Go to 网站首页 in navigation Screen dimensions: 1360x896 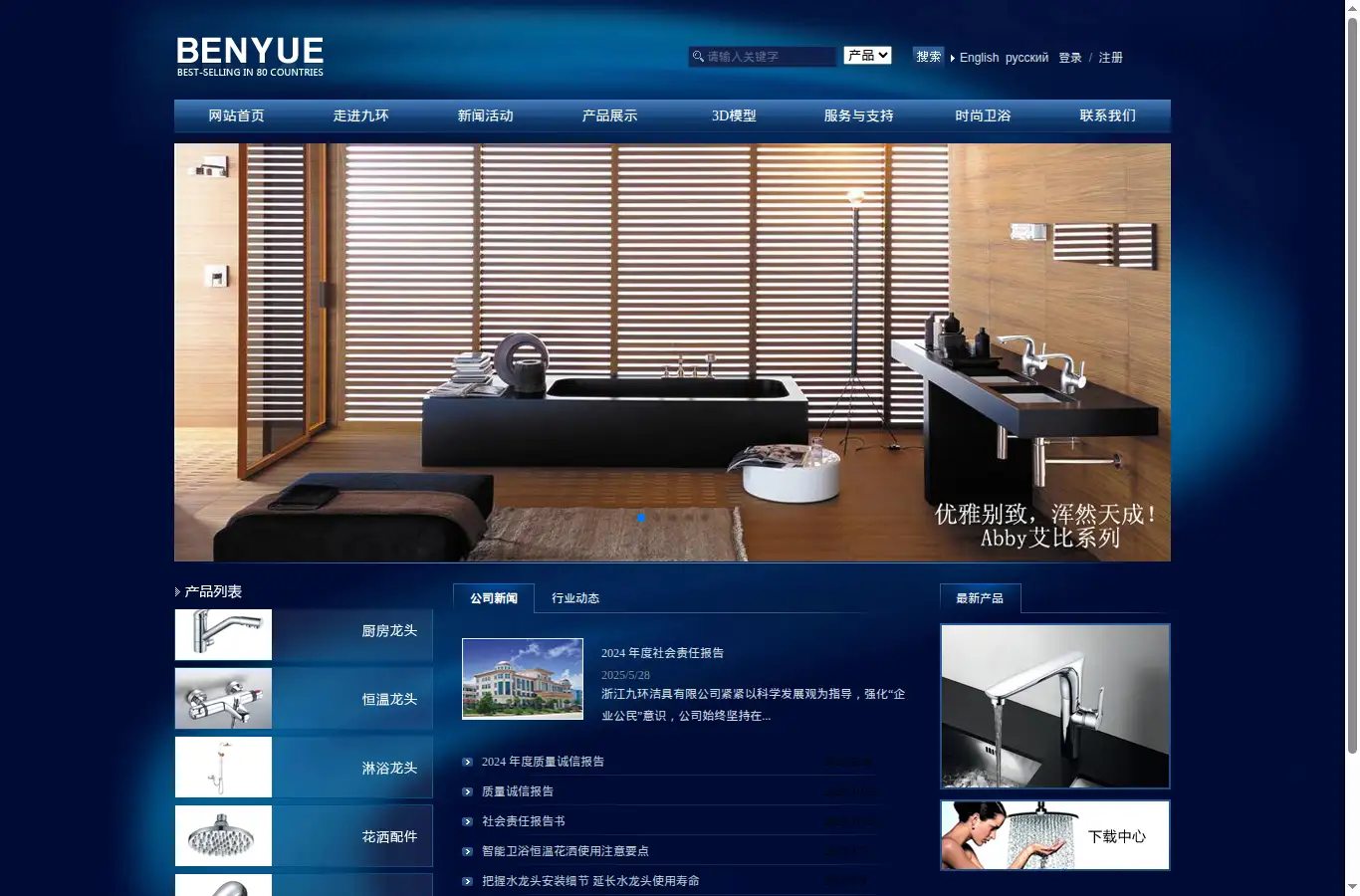236,115
